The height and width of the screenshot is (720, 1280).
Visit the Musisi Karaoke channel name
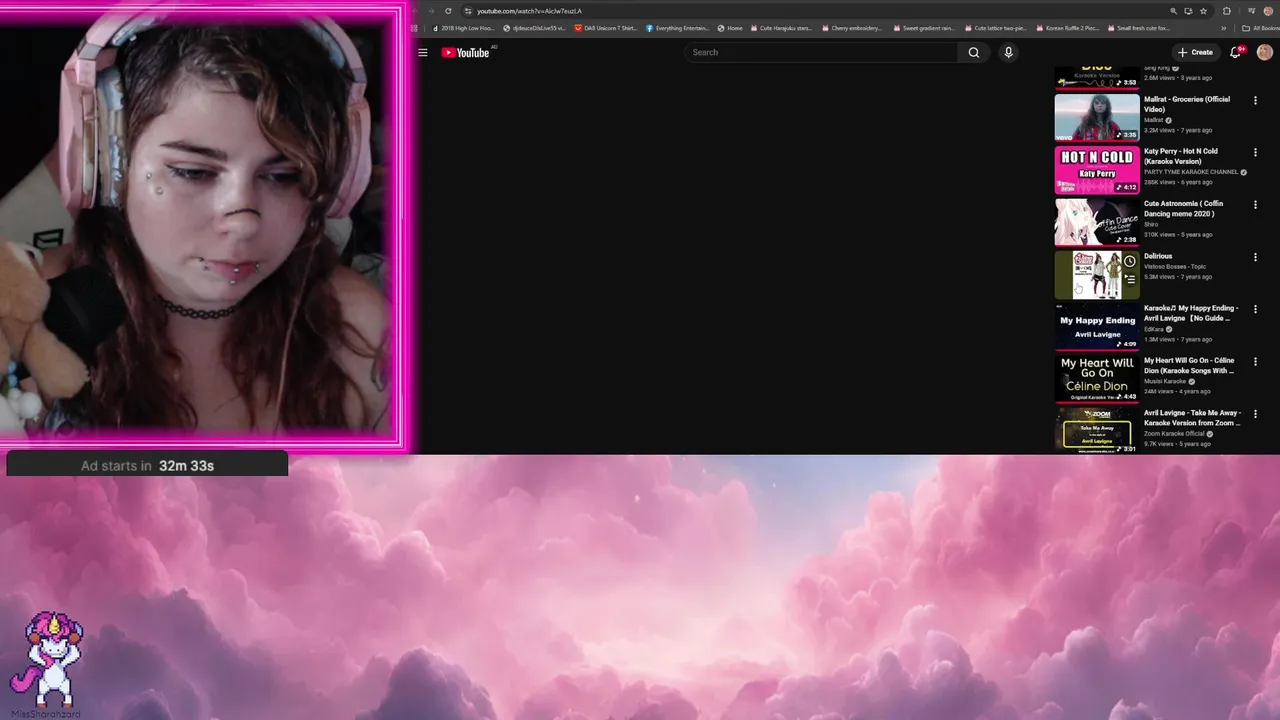[x=1165, y=381]
